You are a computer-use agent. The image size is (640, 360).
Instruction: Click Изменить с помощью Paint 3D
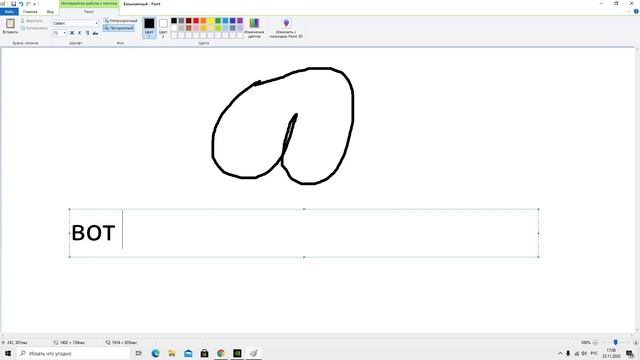tap(286, 28)
